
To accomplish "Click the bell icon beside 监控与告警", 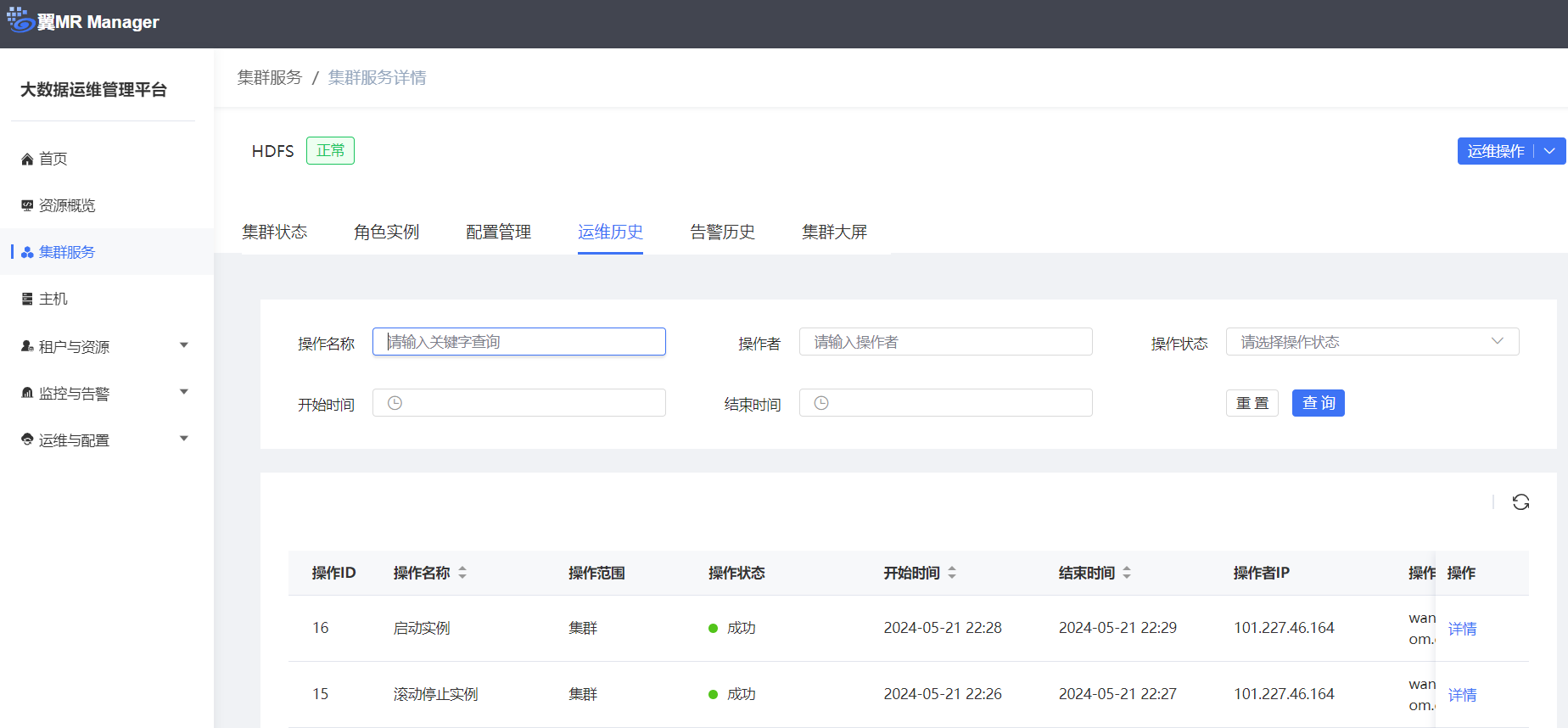I will pos(27,393).
